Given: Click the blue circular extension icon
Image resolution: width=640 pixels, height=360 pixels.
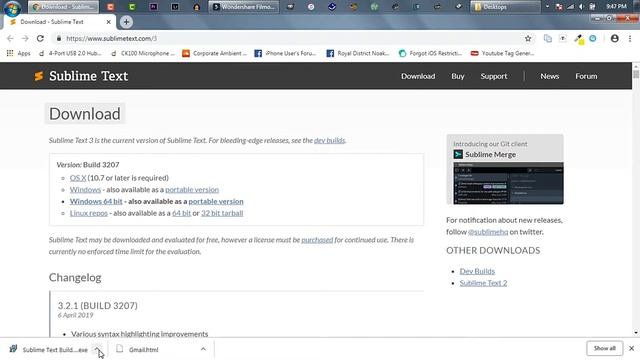Looking at the screenshot, I should (x=593, y=38).
